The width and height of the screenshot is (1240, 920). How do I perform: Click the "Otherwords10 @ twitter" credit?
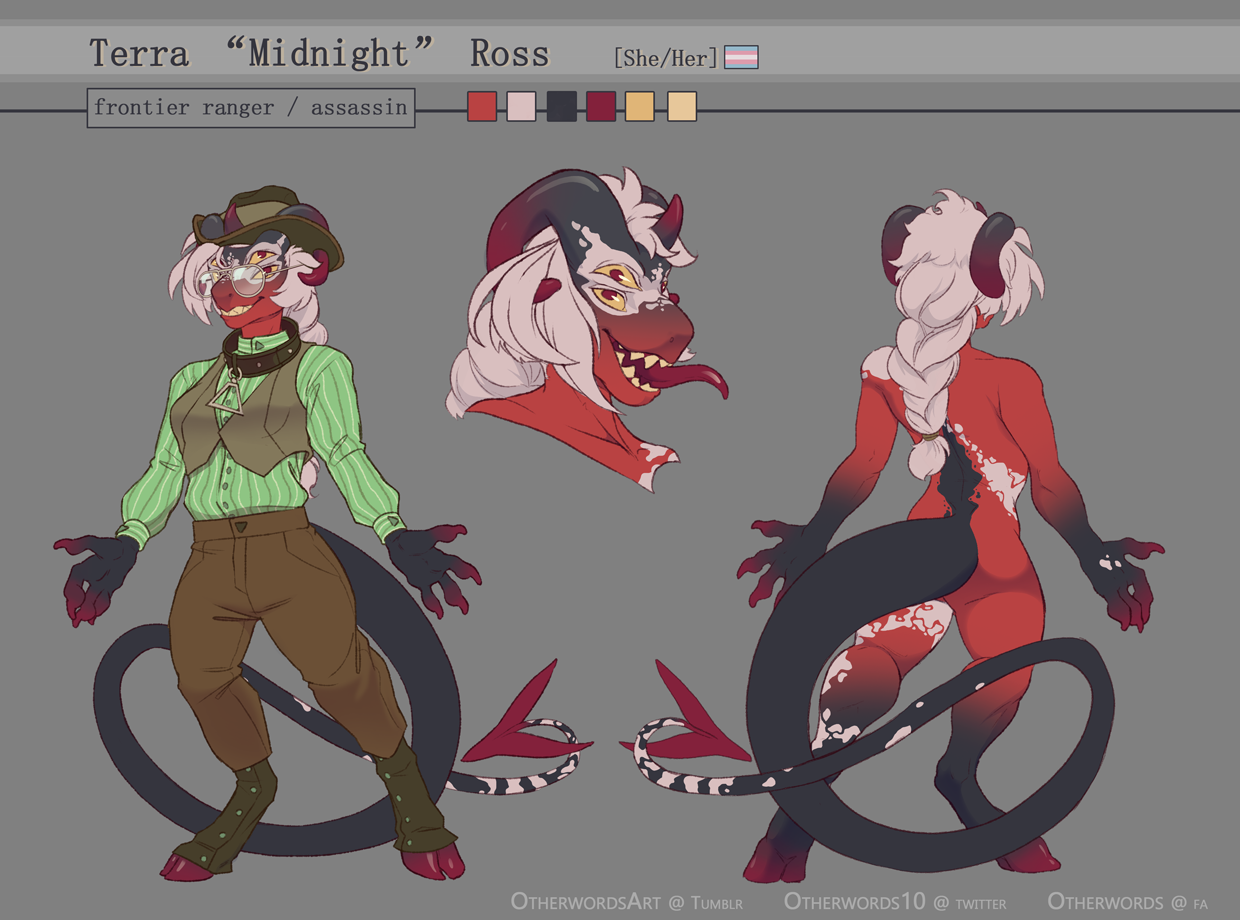point(894,902)
